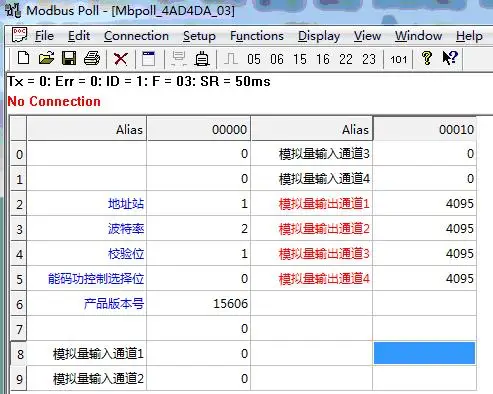Click function 22 toolbar button

[346, 59]
